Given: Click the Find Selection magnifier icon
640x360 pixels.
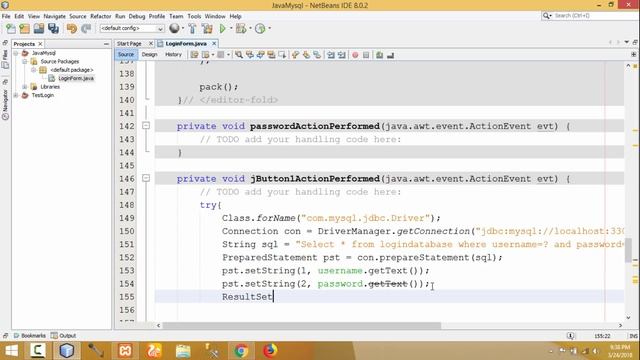Looking at the screenshot, I should click(239, 55).
